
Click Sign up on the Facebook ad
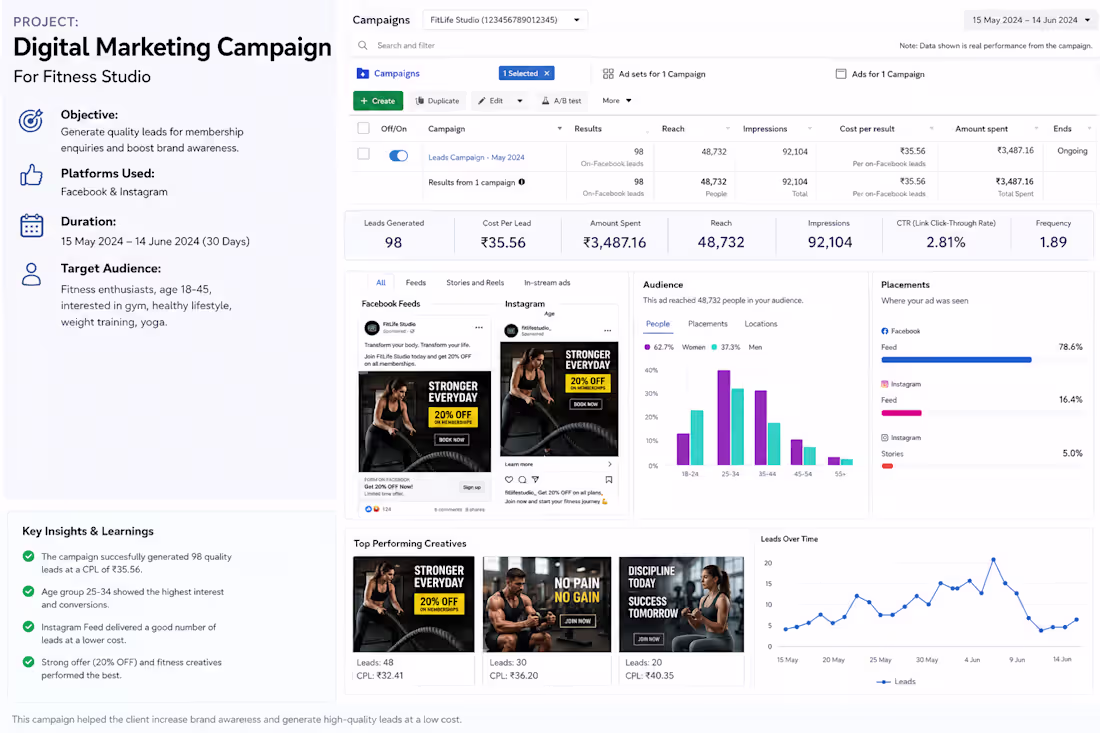[x=471, y=487]
